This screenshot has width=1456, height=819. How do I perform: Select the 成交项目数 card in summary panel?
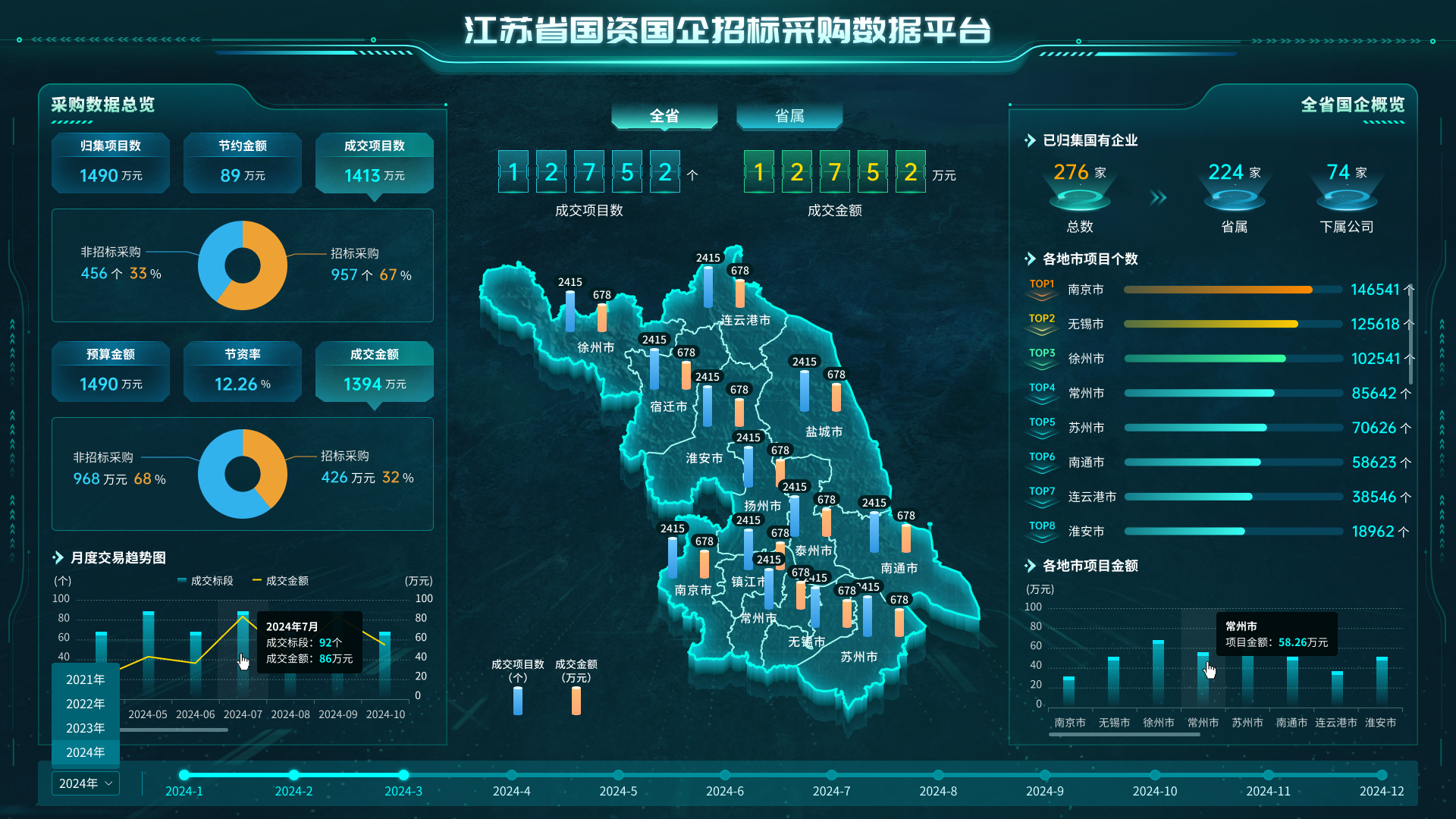coord(374,162)
